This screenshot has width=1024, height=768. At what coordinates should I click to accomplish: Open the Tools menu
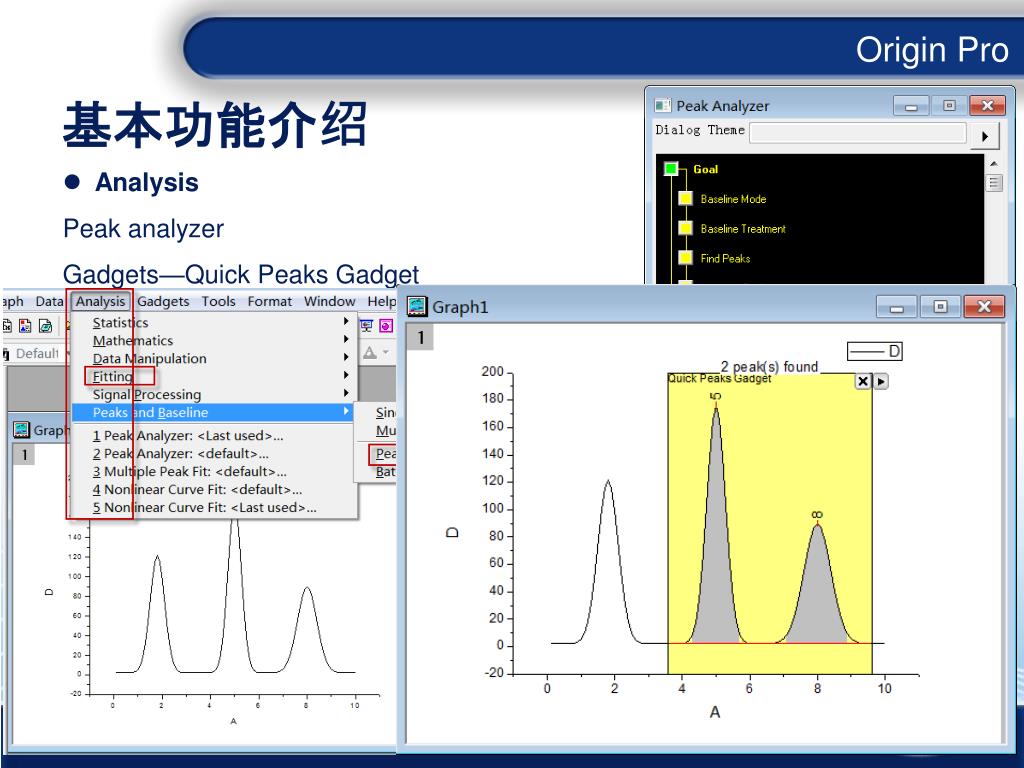[218, 301]
